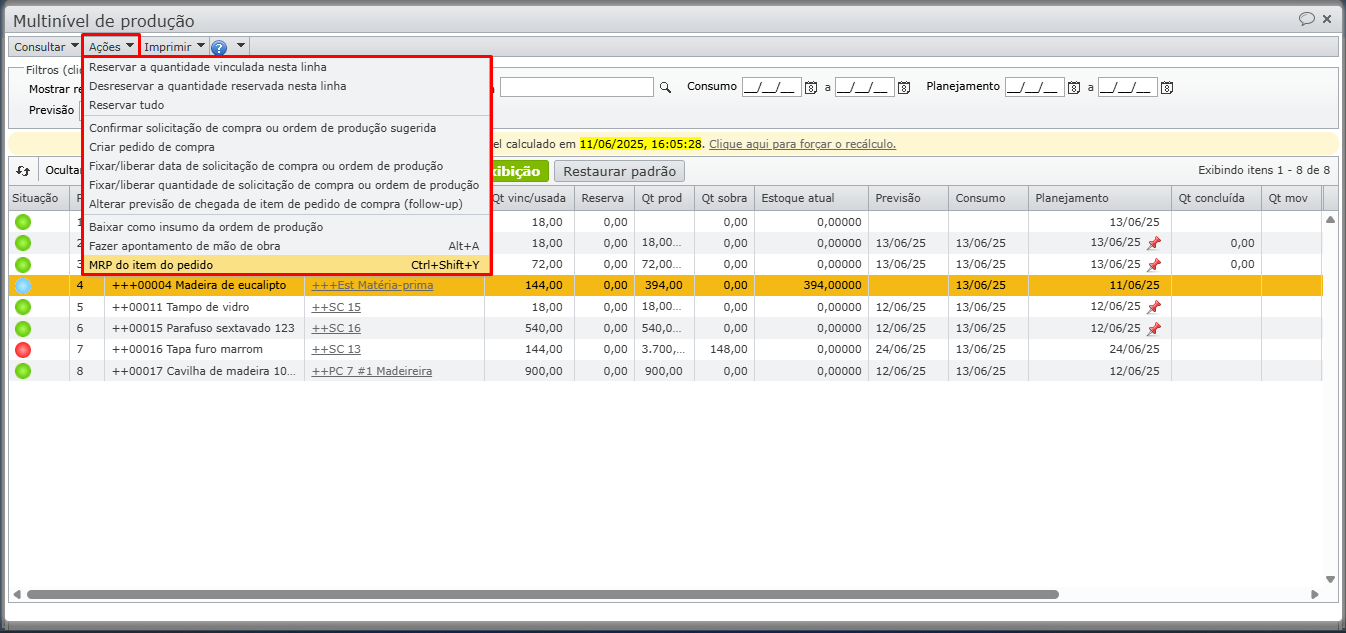
Task: Click the magnifier search icon beside text field
Action: coord(665,88)
